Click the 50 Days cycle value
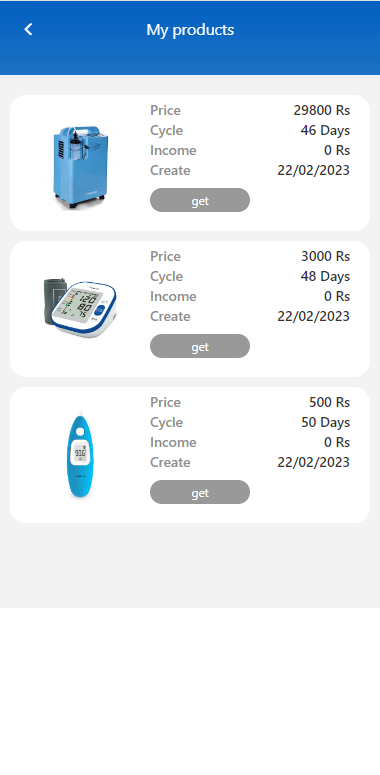 (x=326, y=423)
